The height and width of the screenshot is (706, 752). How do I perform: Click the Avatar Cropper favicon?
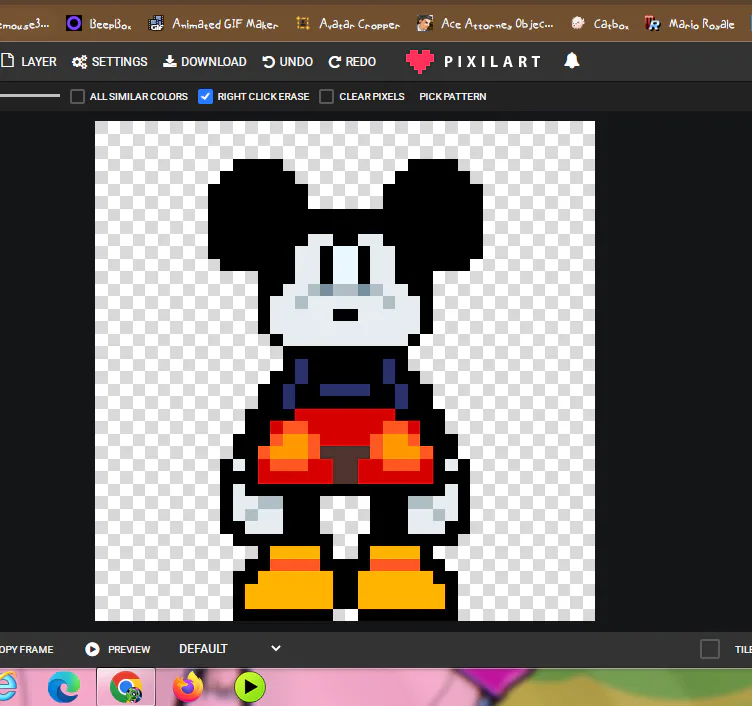[303, 23]
